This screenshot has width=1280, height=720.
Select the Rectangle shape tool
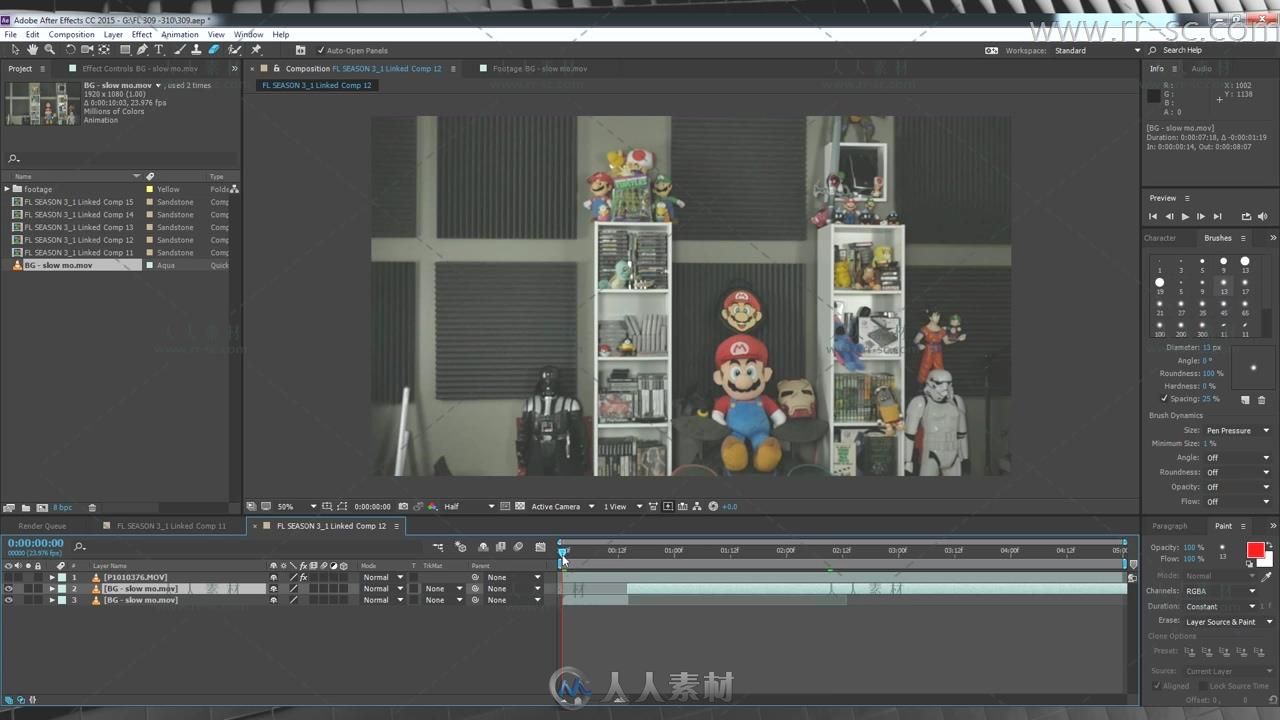[x=125, y=49]
